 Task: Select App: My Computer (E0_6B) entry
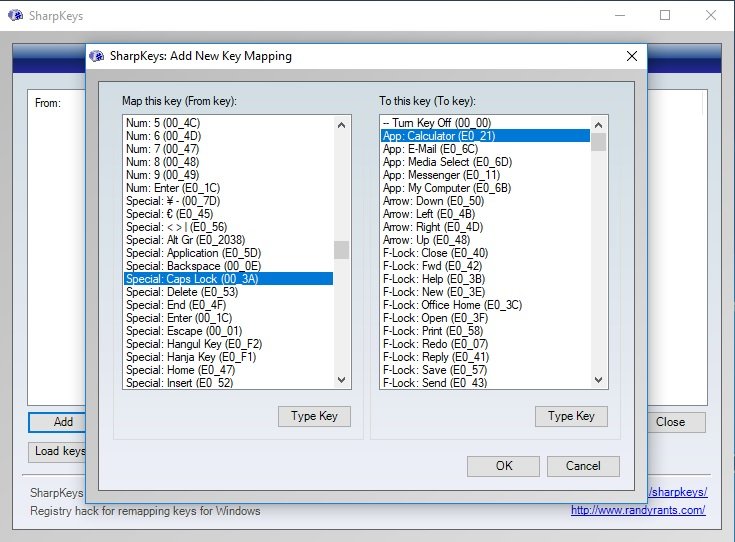point(485,188)
